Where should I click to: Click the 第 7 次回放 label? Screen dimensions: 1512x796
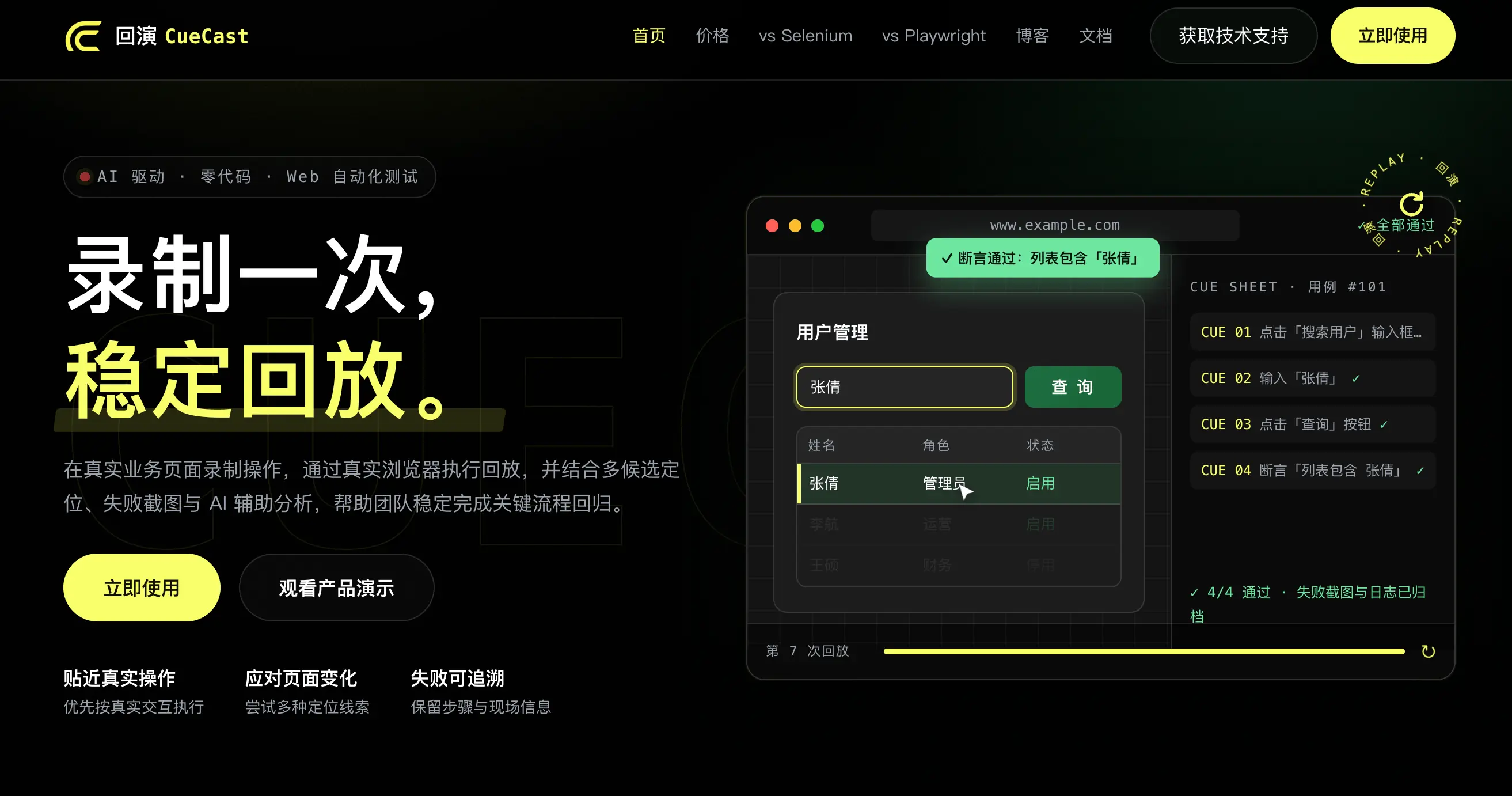(x=807, y=651)
